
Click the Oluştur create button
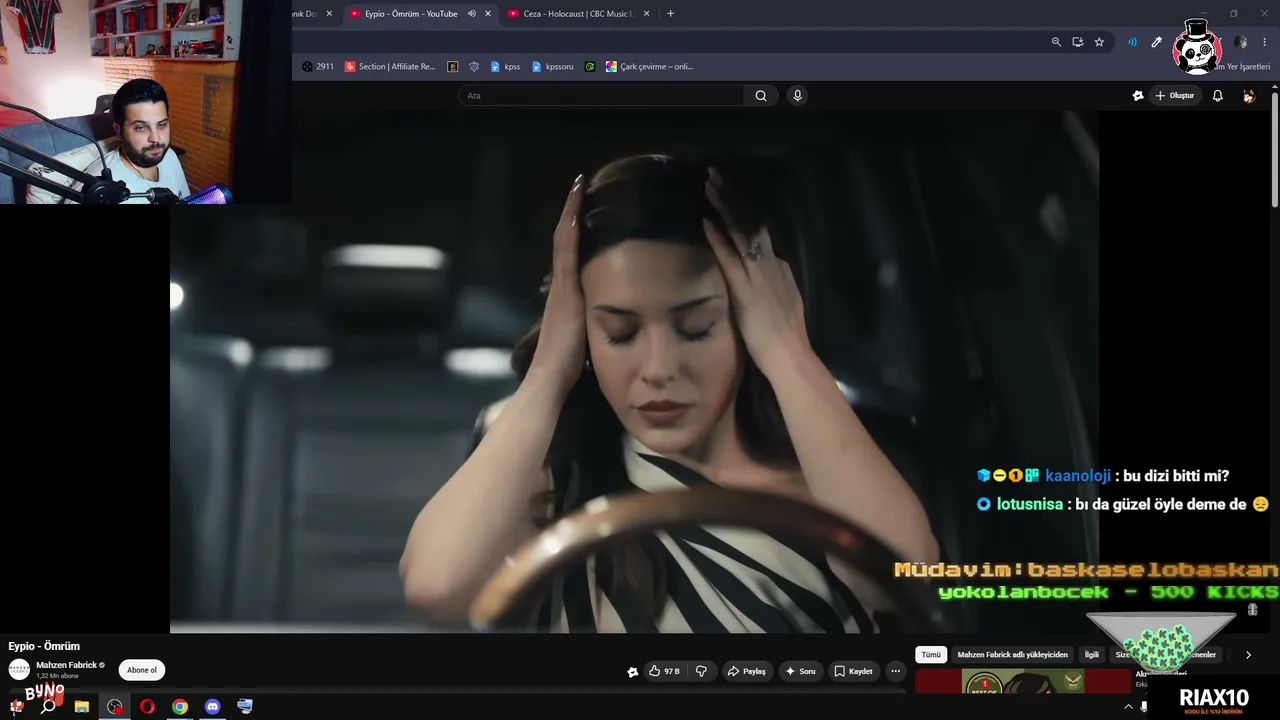[x=1175, y=96]
